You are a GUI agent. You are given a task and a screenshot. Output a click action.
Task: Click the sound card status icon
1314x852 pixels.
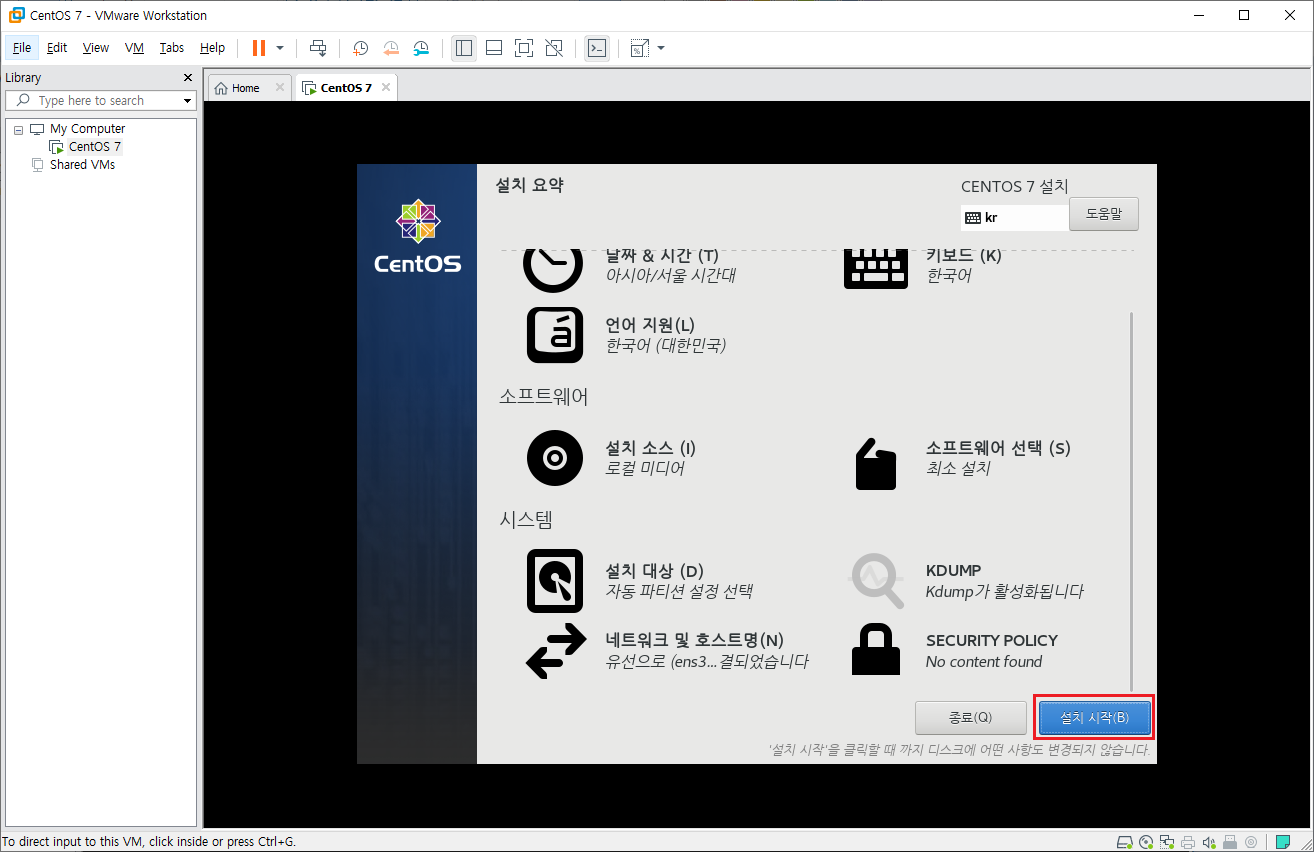1209,842
